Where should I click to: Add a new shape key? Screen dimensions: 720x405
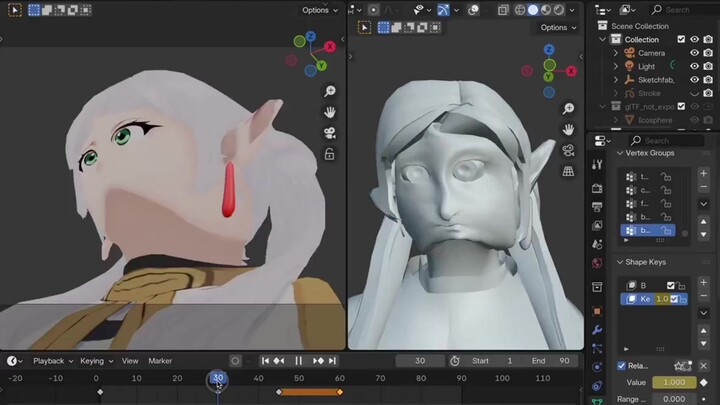pyautogui.click(x=703, y=282)
